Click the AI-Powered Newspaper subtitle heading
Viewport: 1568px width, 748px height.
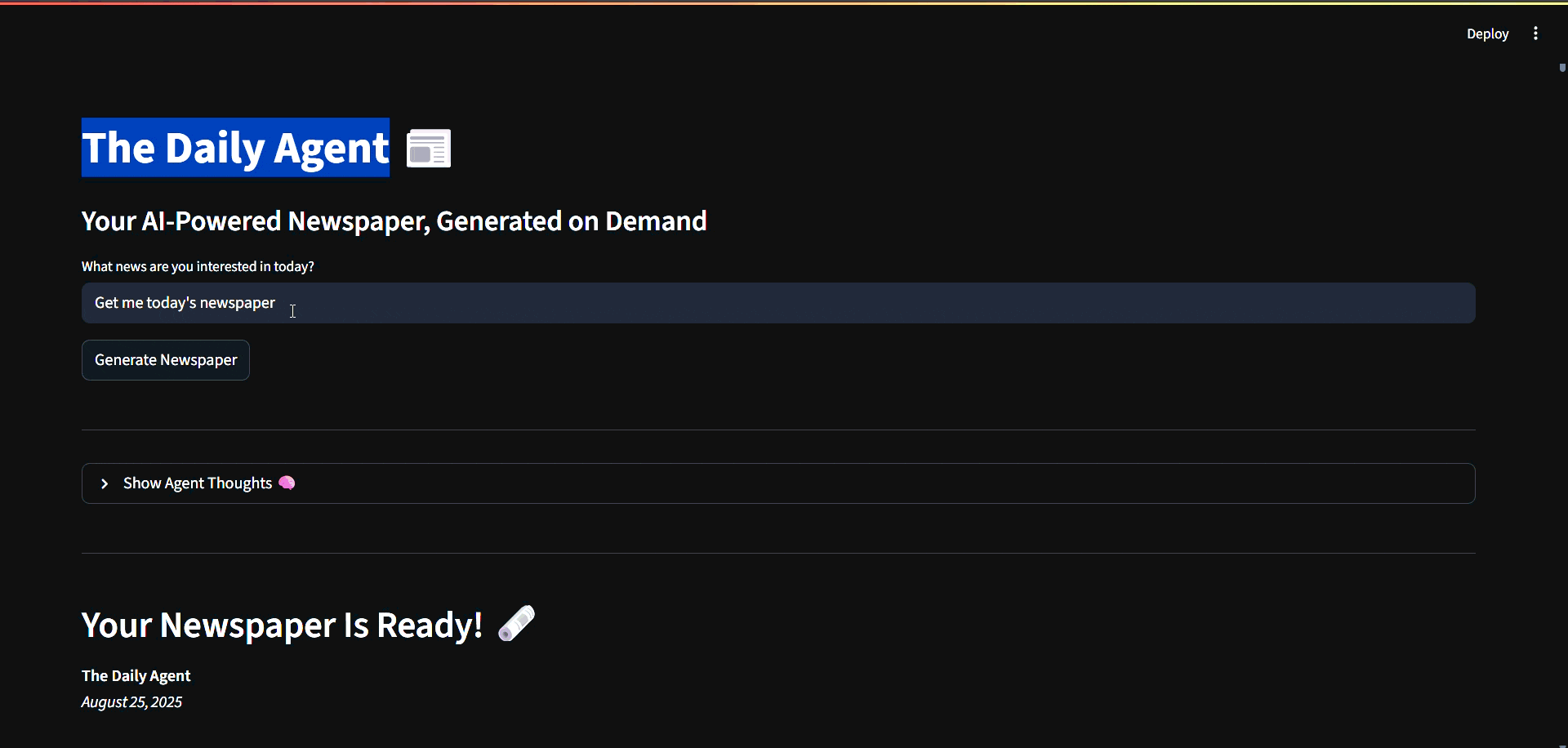click(x=394, y=221)
